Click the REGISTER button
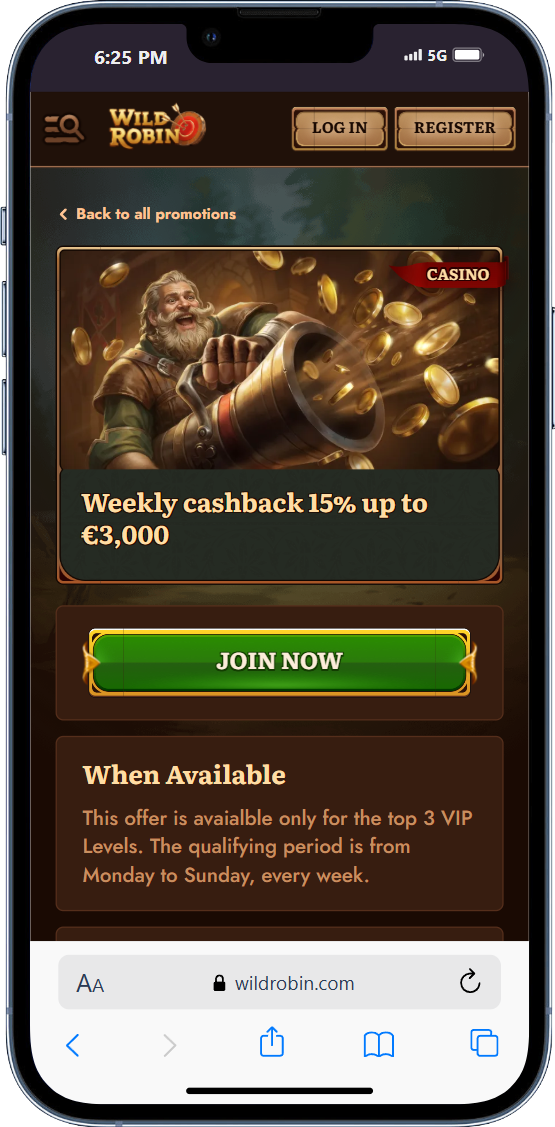Viewport: 555px width, 1127px height. pyautogui.click(x=455, y=128)
